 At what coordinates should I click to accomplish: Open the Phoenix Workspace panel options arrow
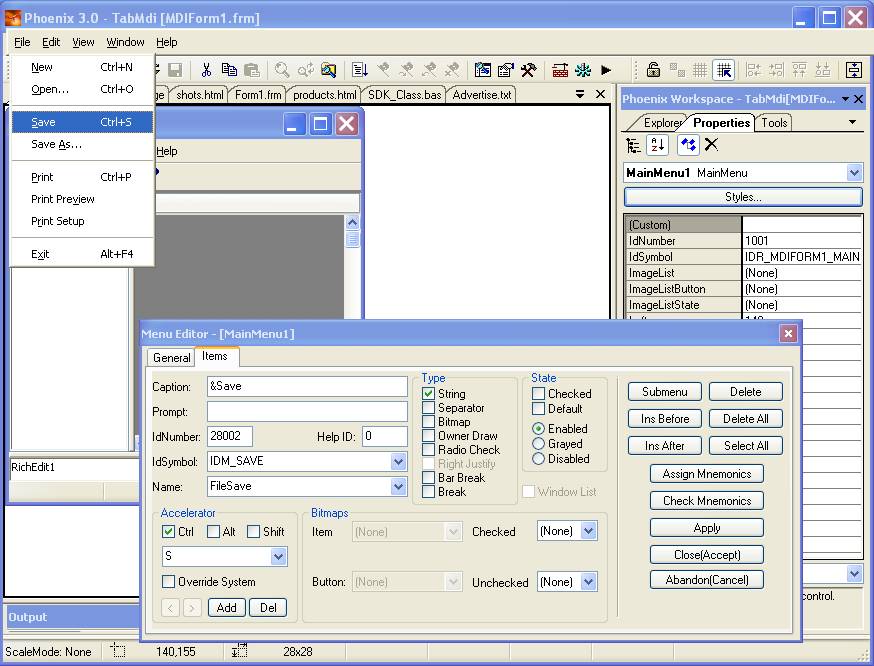click(846, 99)
